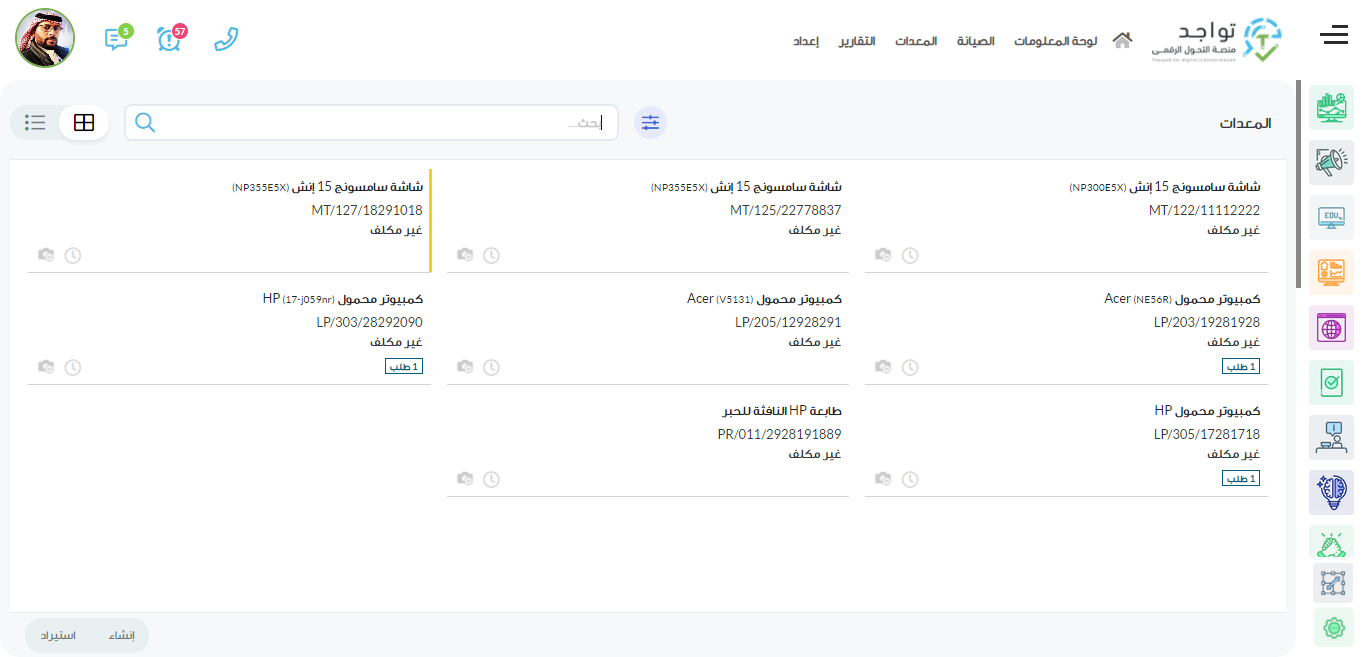Screen dimensions: 1366x657
Task: Switch to grid card view
Action: click(84, 122)
